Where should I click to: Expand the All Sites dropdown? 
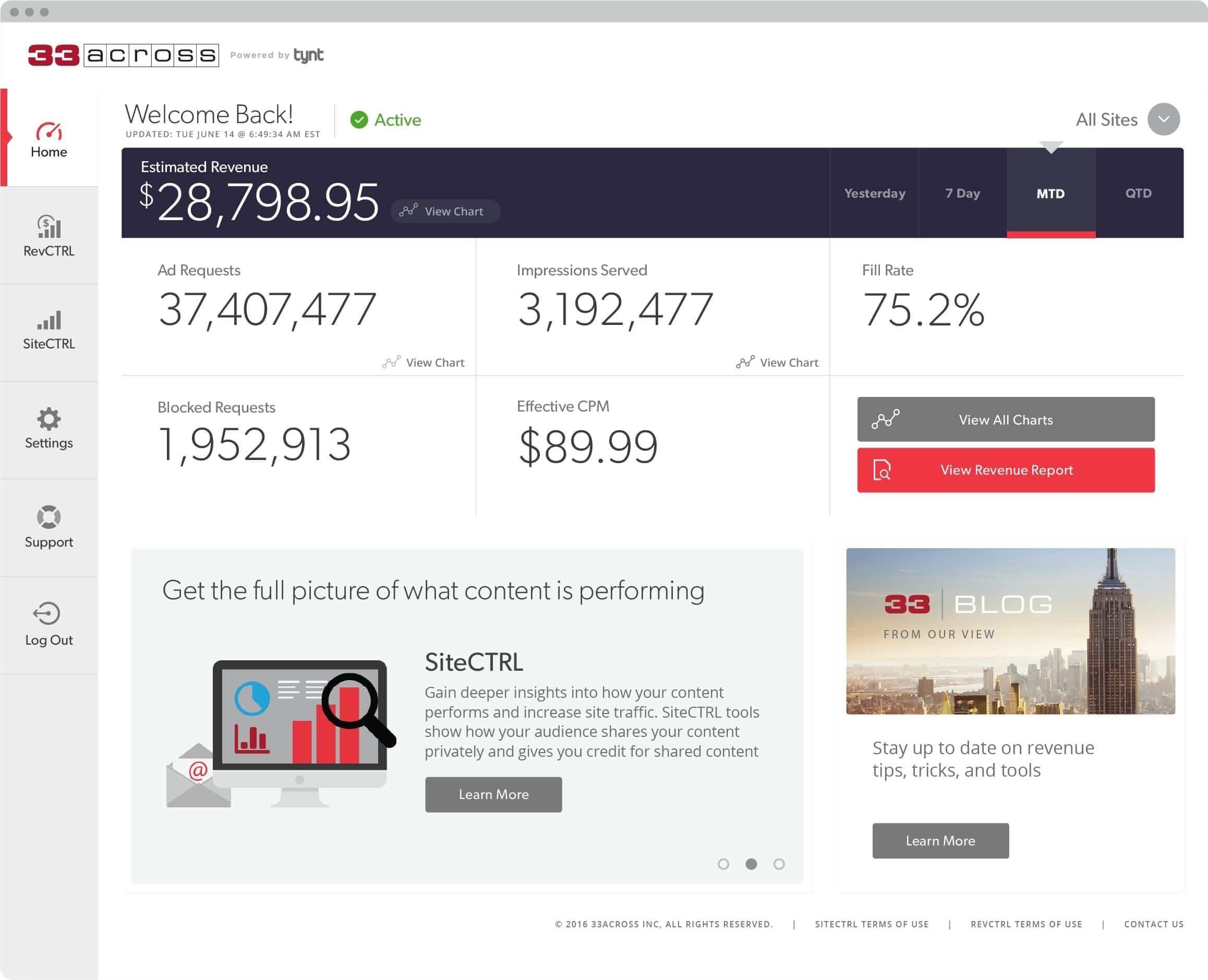point(1164,119)
